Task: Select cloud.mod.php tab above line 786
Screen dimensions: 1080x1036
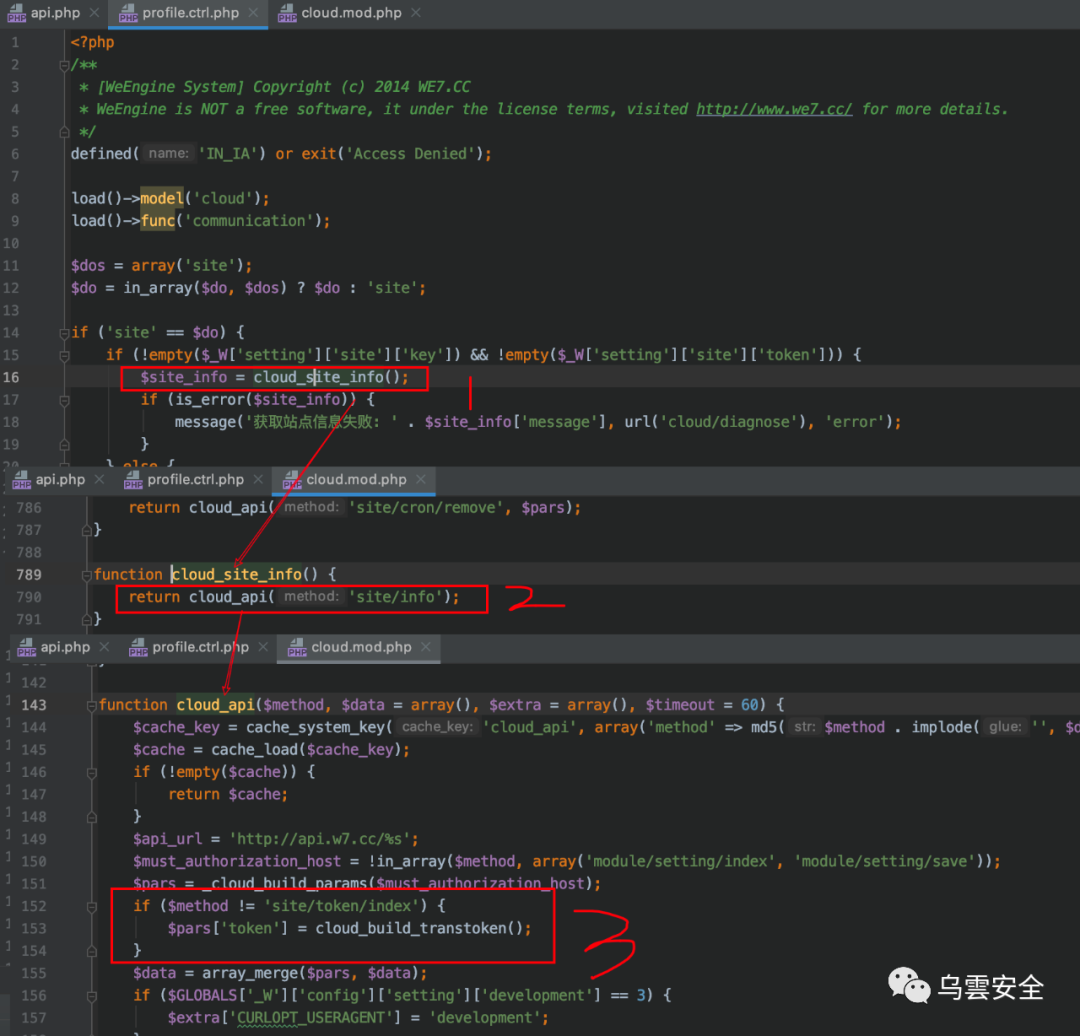Action: point(355,479)
